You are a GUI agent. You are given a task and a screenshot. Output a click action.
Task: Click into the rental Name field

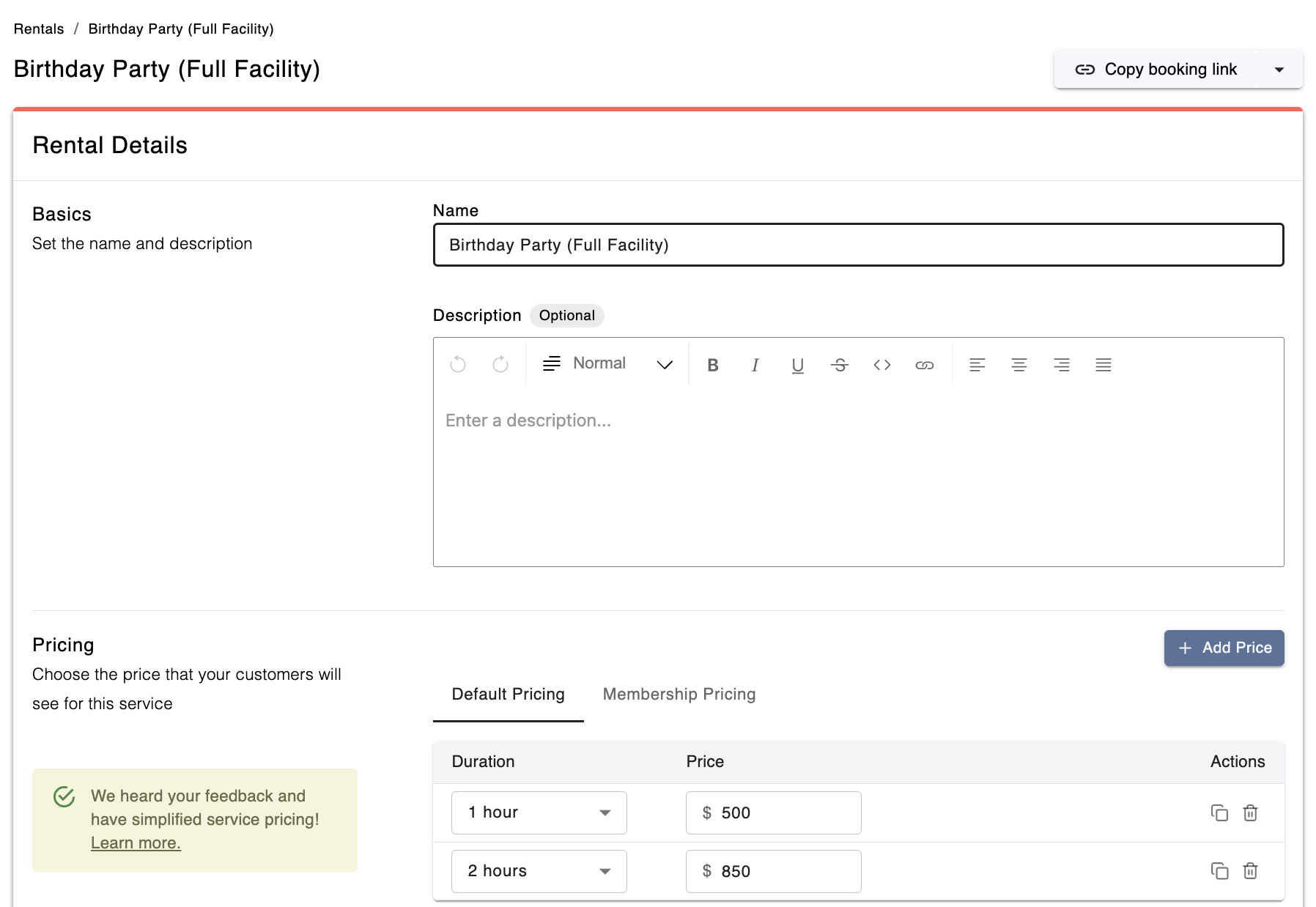pos(858,245)
